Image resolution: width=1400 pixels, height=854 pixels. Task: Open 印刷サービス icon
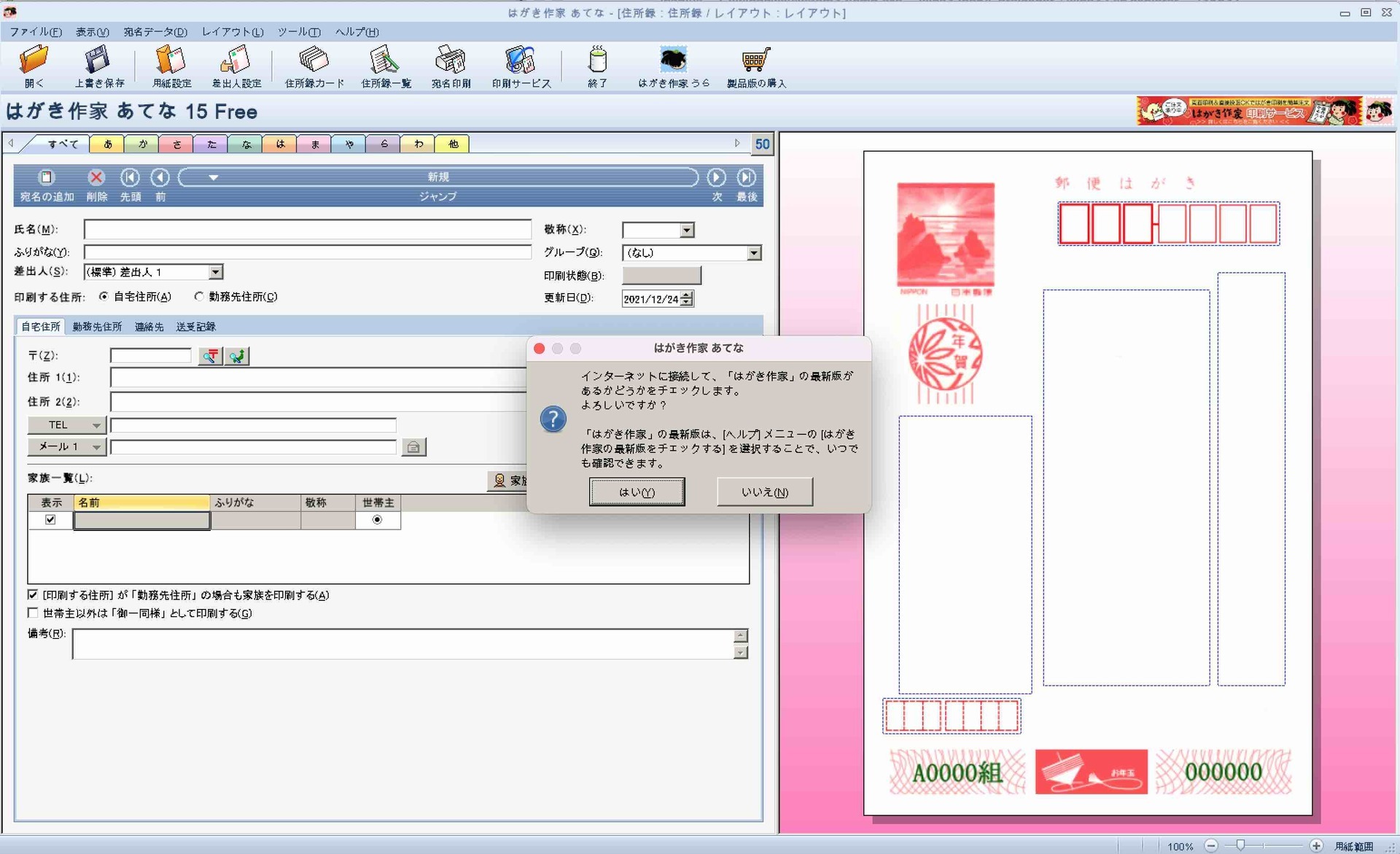tap(521, 66)
